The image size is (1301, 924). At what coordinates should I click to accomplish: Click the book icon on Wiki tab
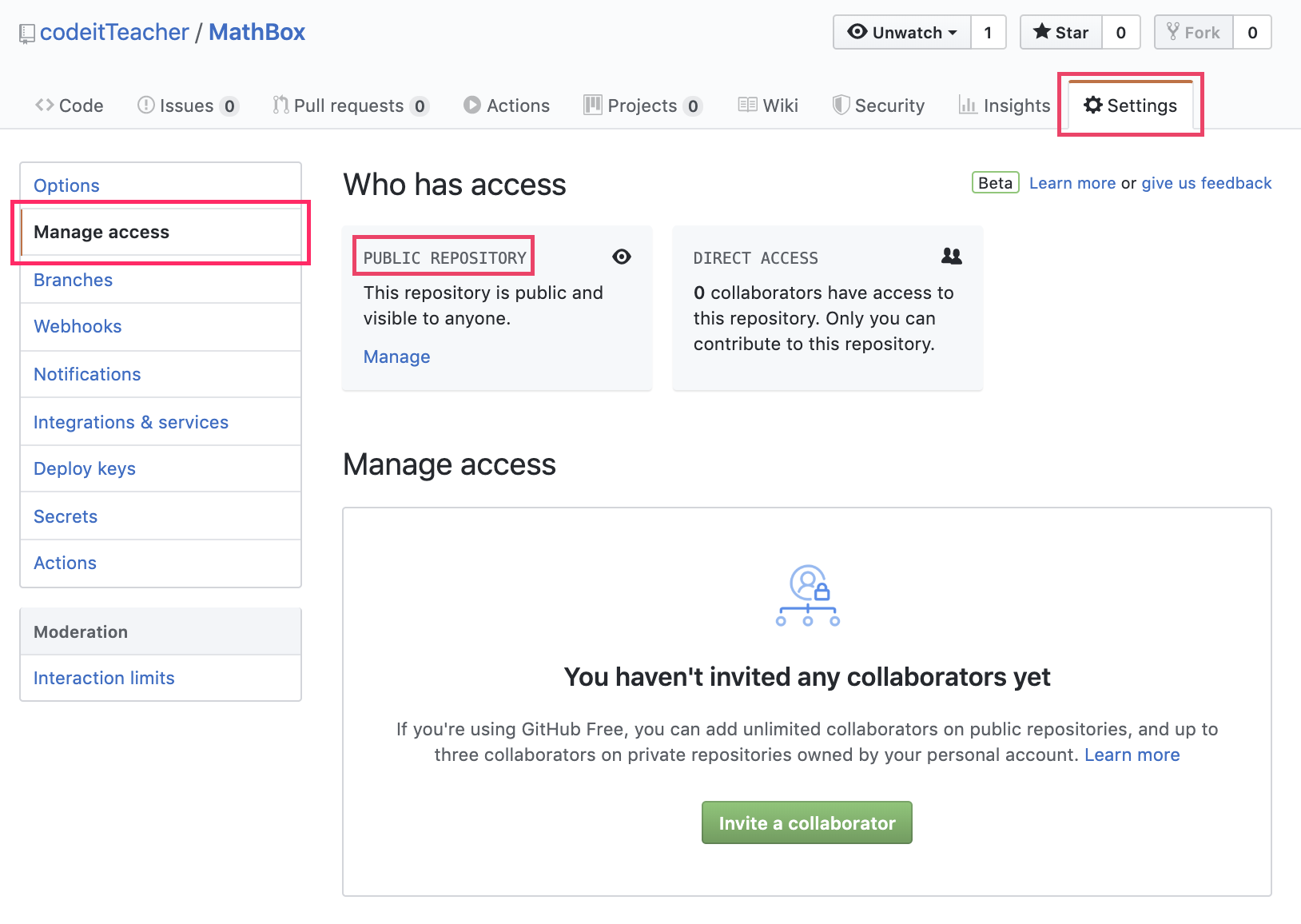[747, 105]
